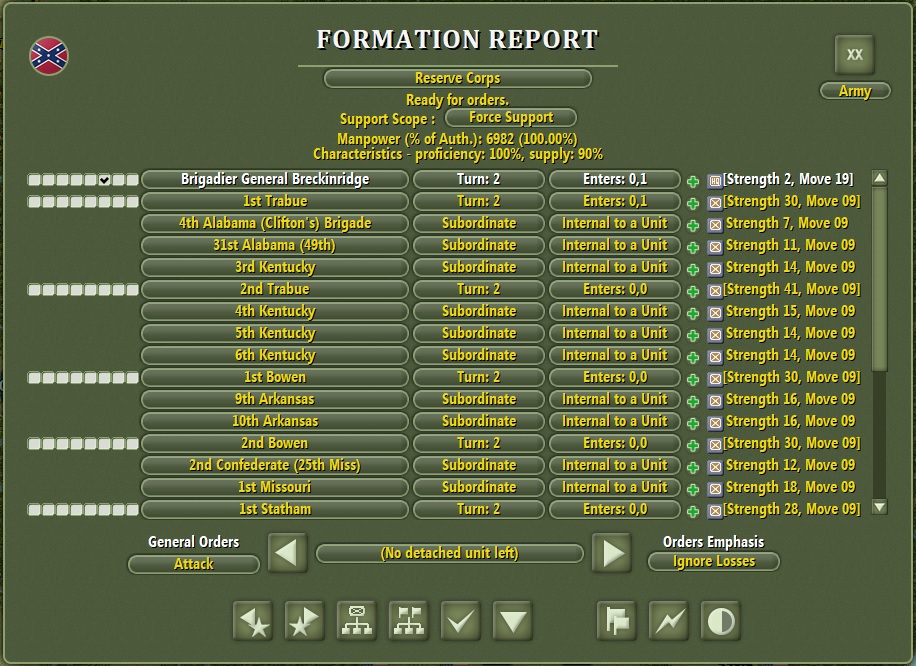The height and width of the screenshot is (666, 916).
Task: Click HQ unit icon in Breckinridge row
Action: (715, 181)
